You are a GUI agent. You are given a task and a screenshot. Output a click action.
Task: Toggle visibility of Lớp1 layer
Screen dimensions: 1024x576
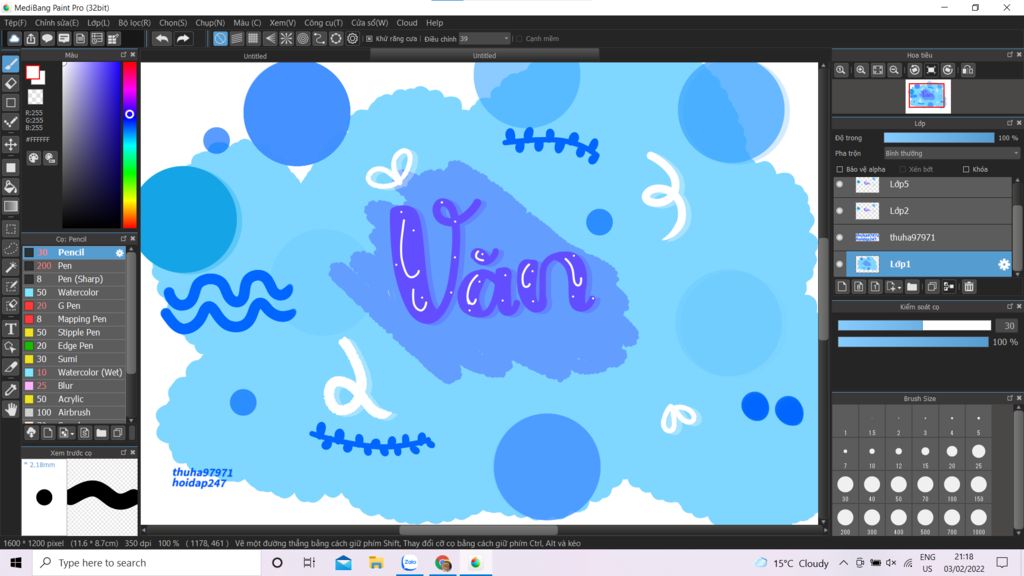(839, 264)
